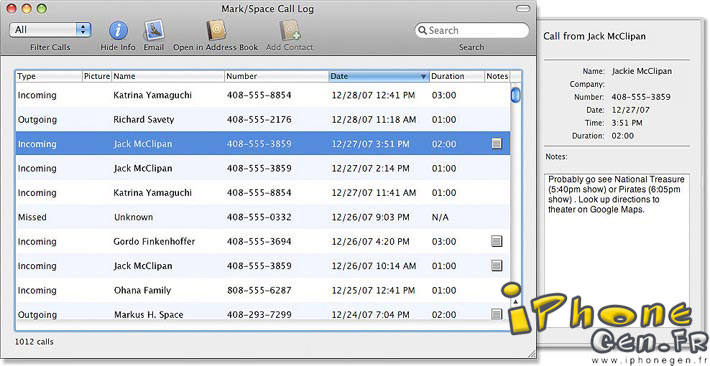Reverse sort via the Date column header
710x366 pixels.
click(x=379, y=76)
